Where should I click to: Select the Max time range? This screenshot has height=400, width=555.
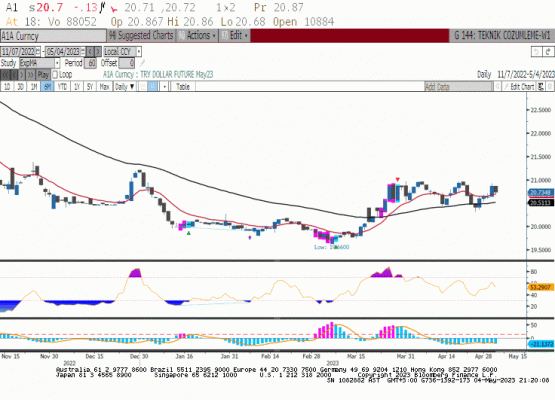(x=104, y=87)
